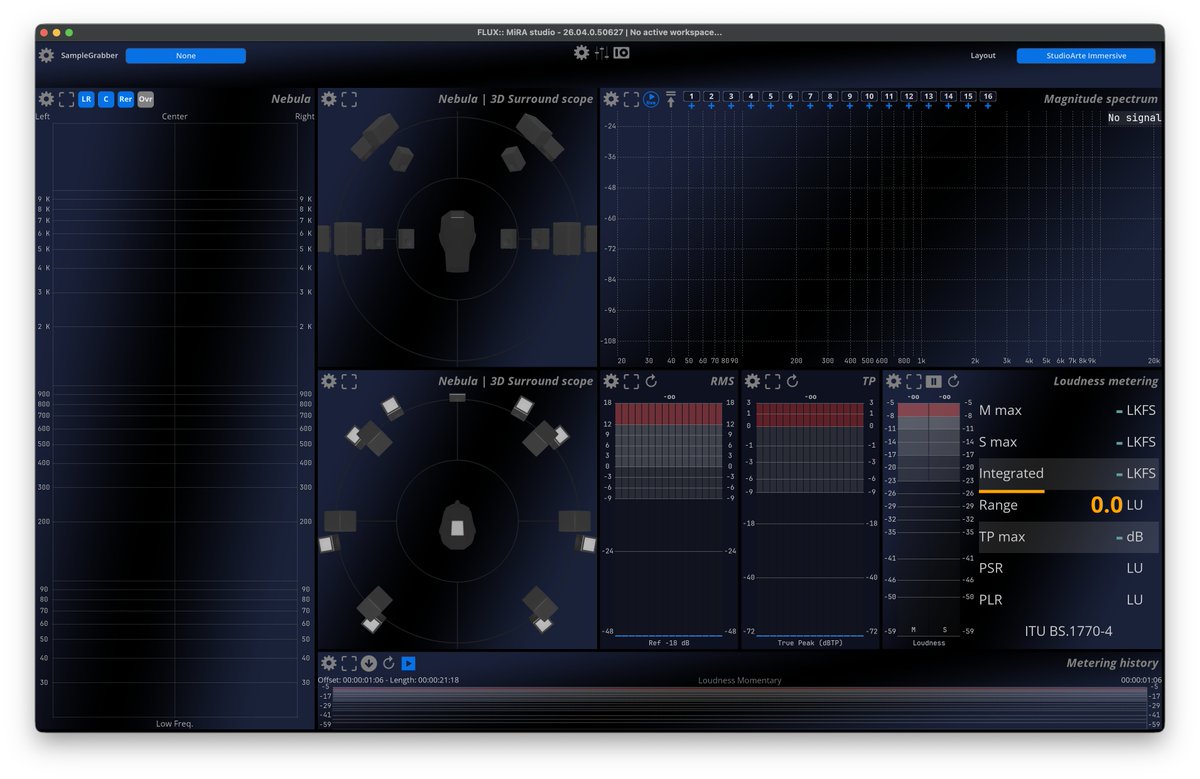
Task: Select spectrum snapshot slot 12
Action: [909, 96]
